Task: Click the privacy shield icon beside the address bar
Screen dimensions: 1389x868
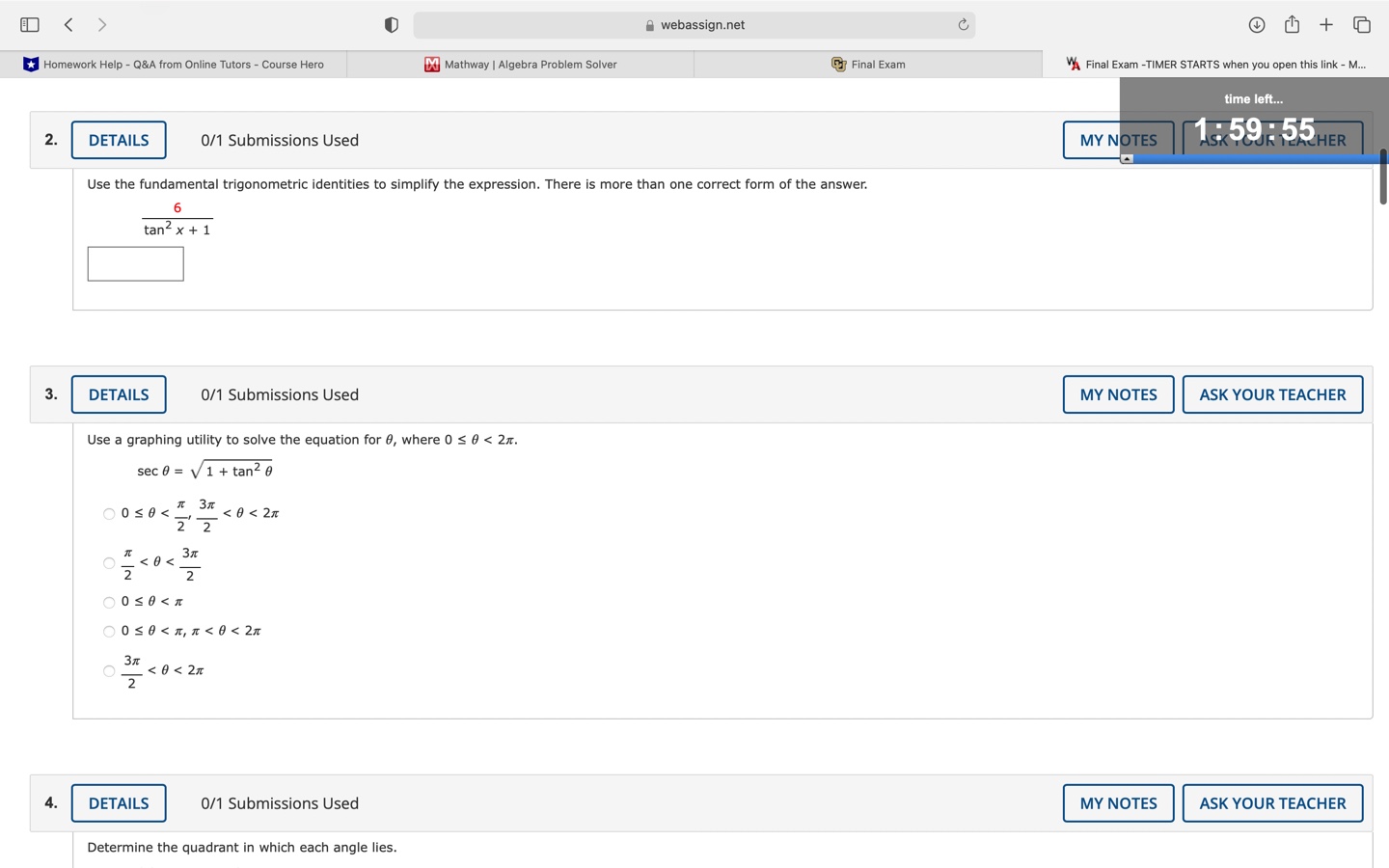Action: pyautogui.click(x=392, y=24)
